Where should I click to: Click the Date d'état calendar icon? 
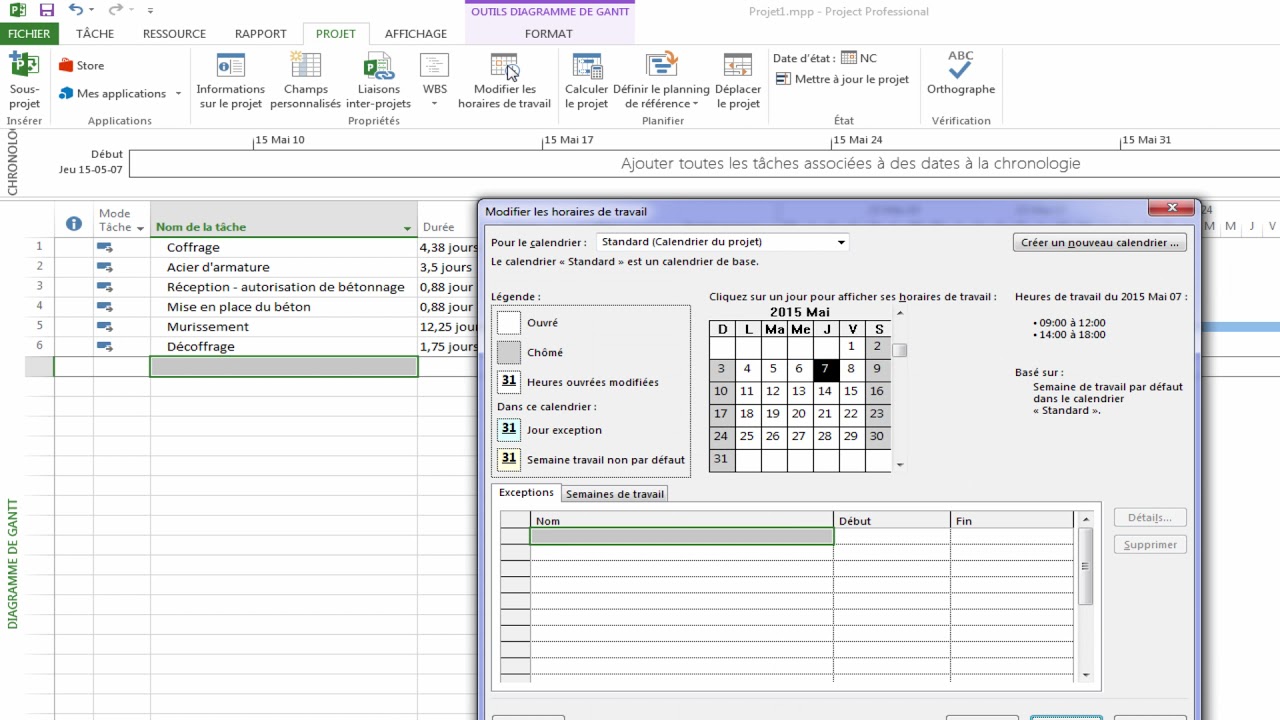click(x=848, y=58)
